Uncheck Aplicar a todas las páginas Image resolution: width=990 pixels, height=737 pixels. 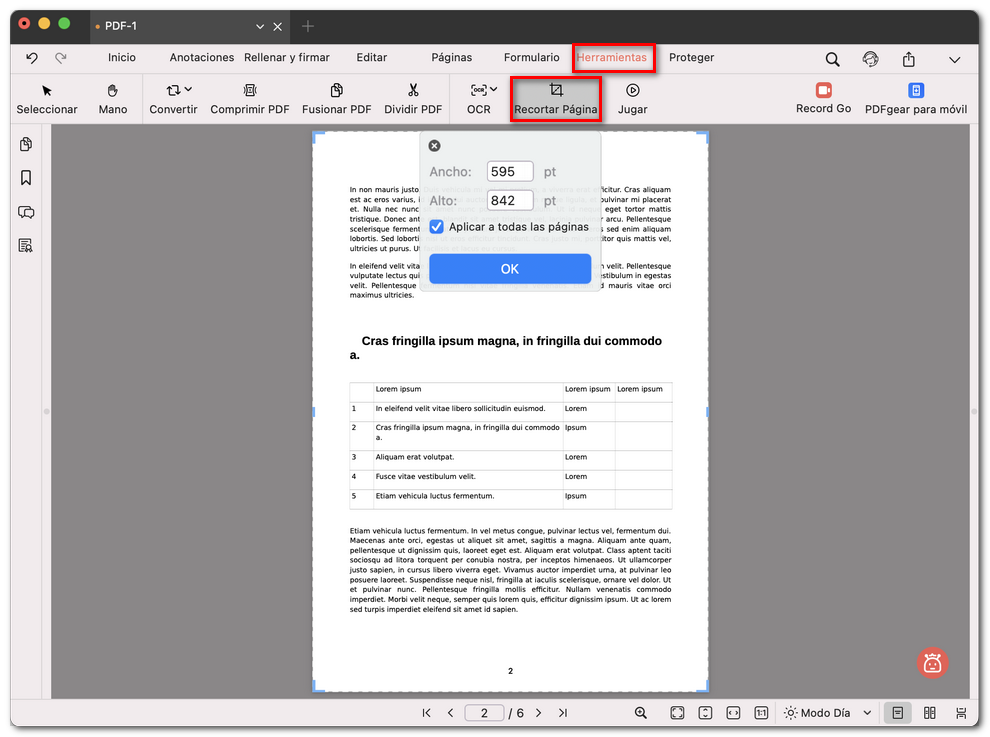436,227
